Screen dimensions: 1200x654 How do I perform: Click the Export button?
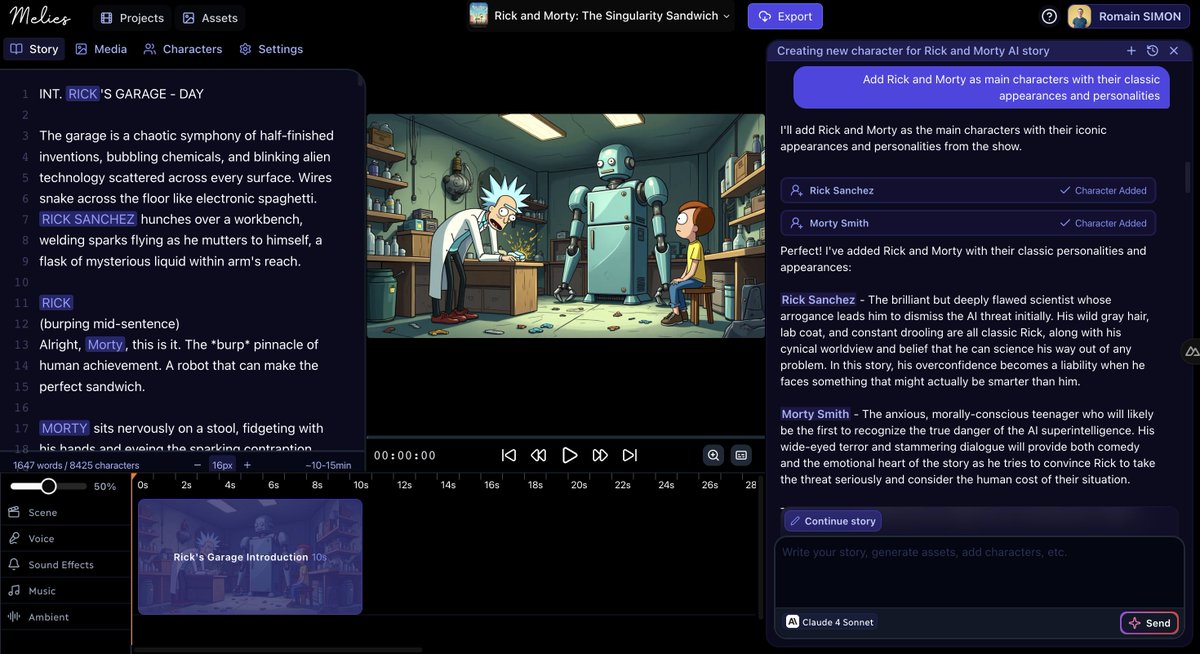click(785, 16)
